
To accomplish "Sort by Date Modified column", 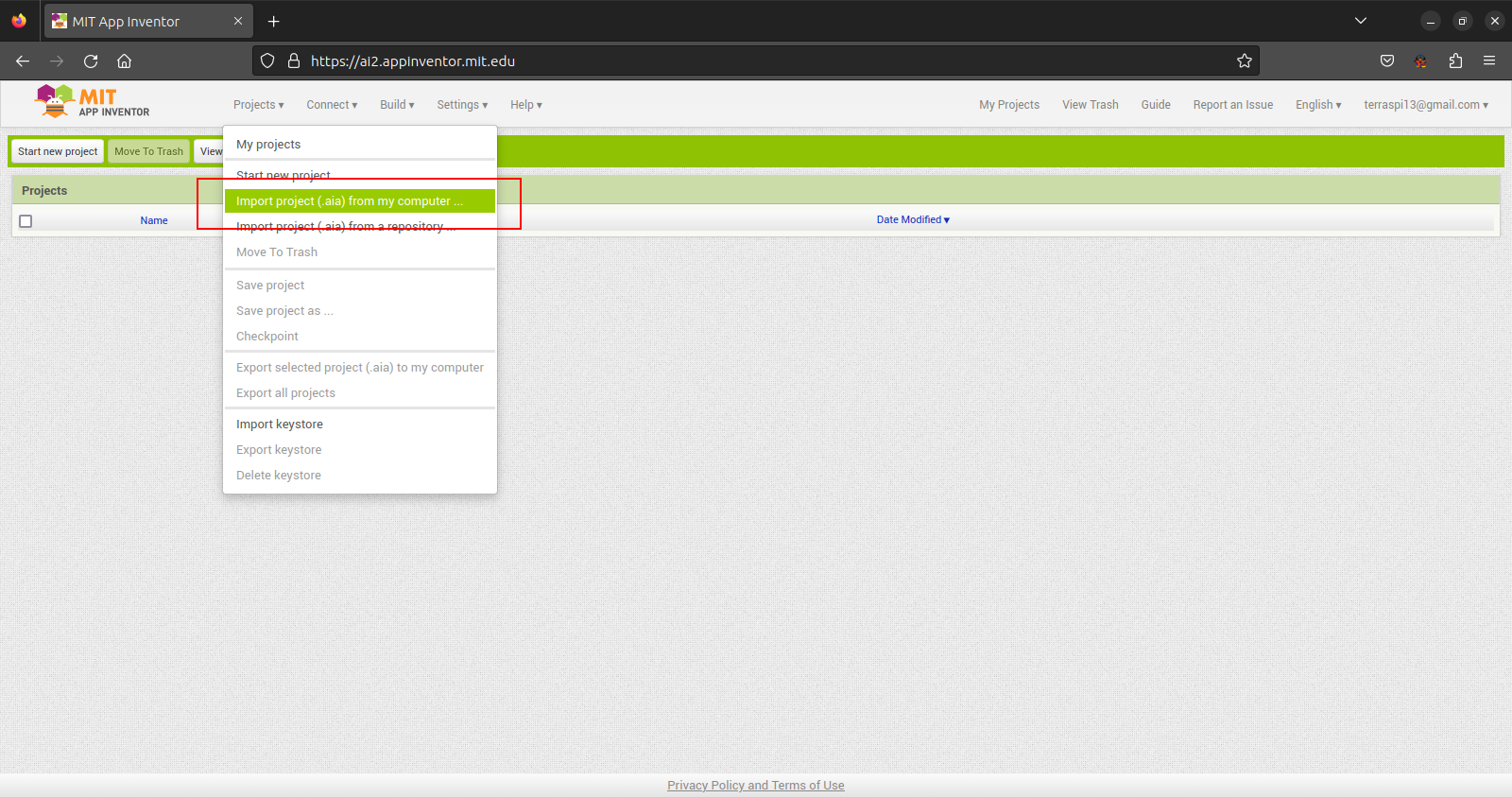I will click(x=913, y=219).
